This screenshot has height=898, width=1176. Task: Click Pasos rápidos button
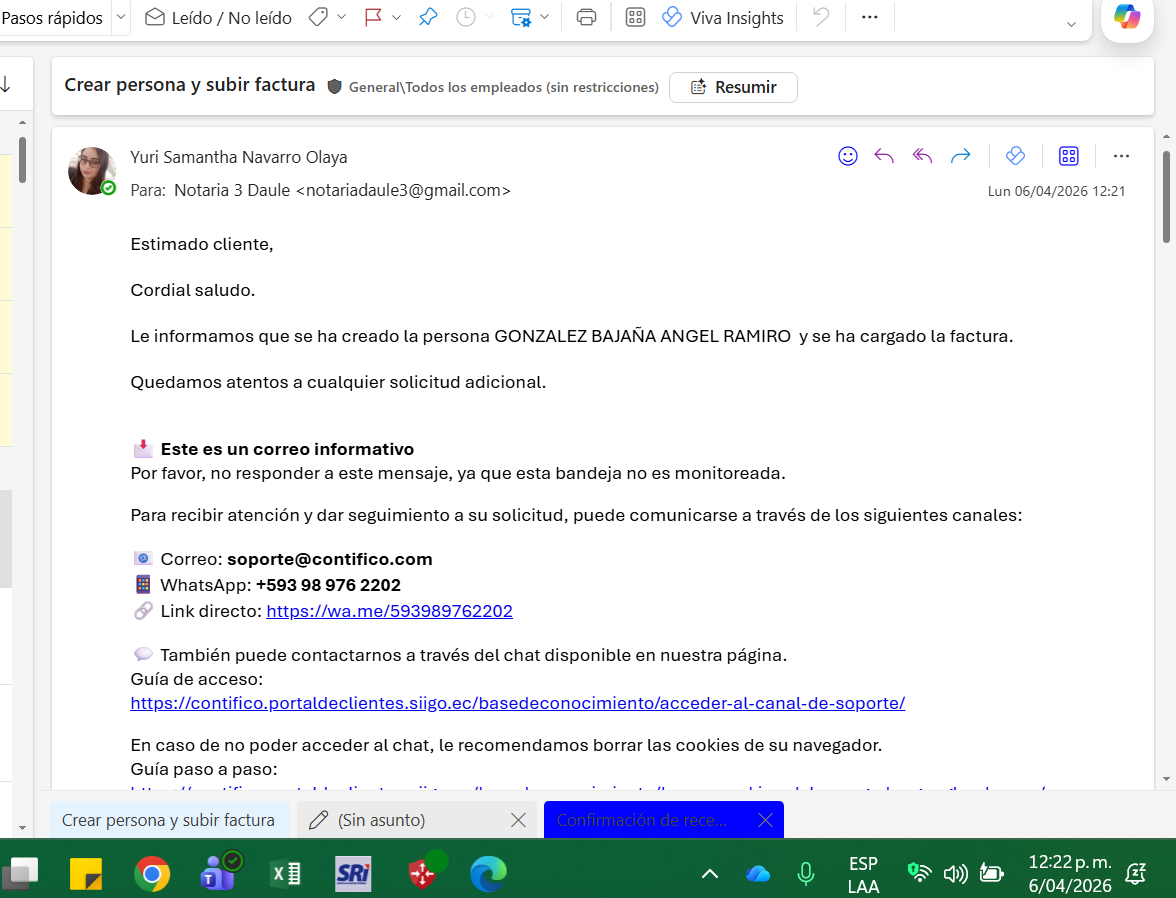[52, 17]
